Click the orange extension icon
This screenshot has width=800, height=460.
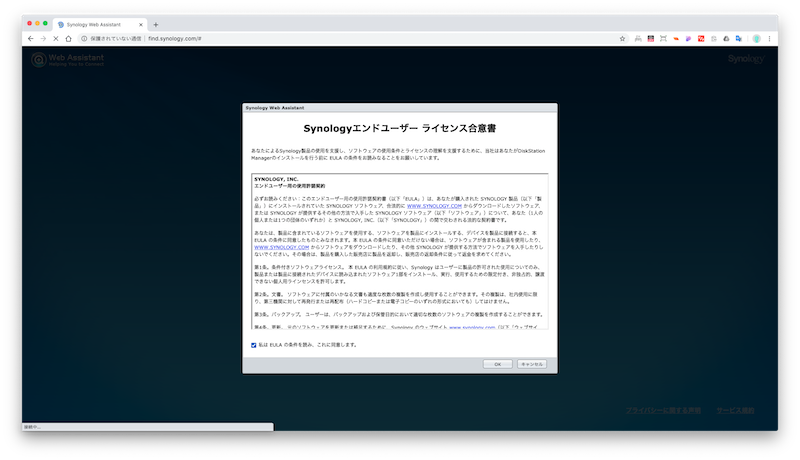[x=676, y=39]
